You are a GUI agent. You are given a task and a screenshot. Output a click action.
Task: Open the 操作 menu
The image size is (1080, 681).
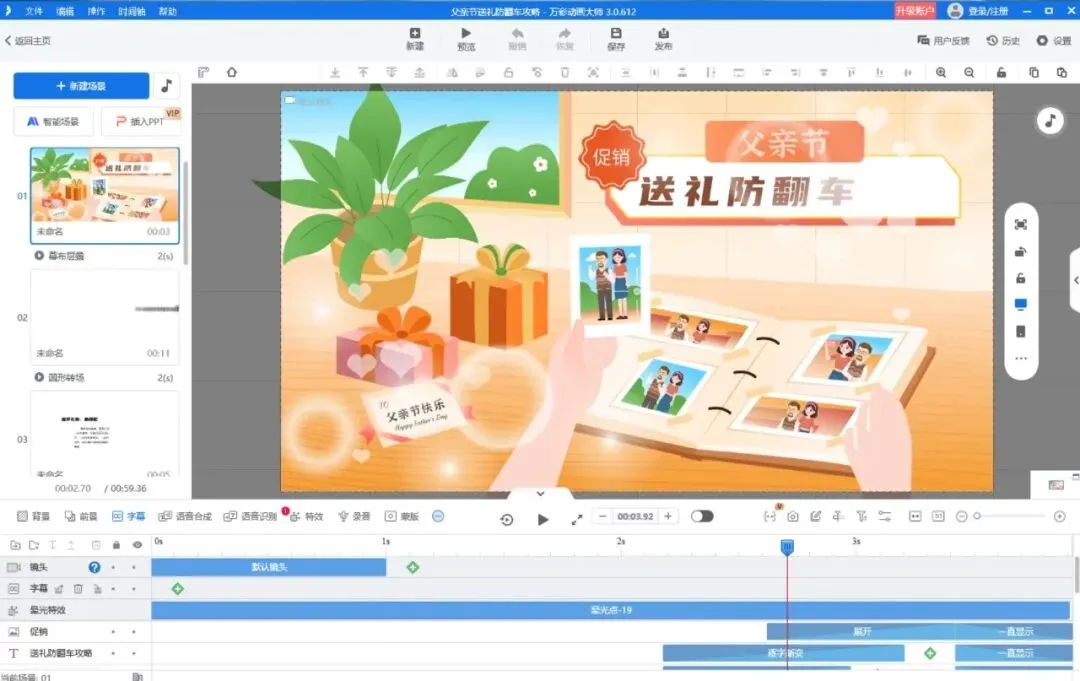point(96,11)
